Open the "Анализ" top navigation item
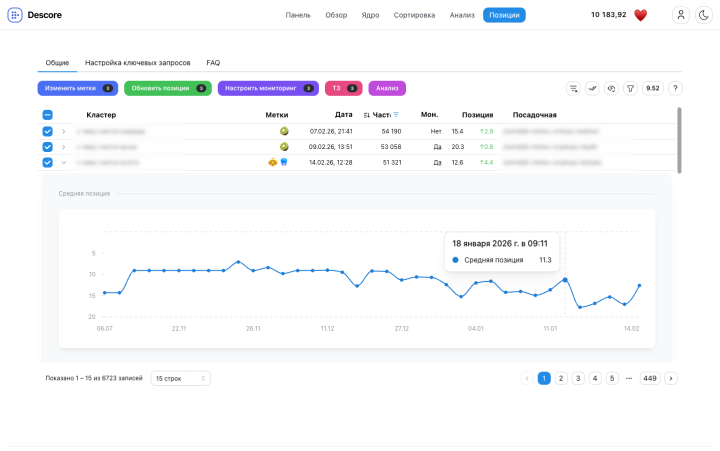720x451 pixels. pos(462,15)
